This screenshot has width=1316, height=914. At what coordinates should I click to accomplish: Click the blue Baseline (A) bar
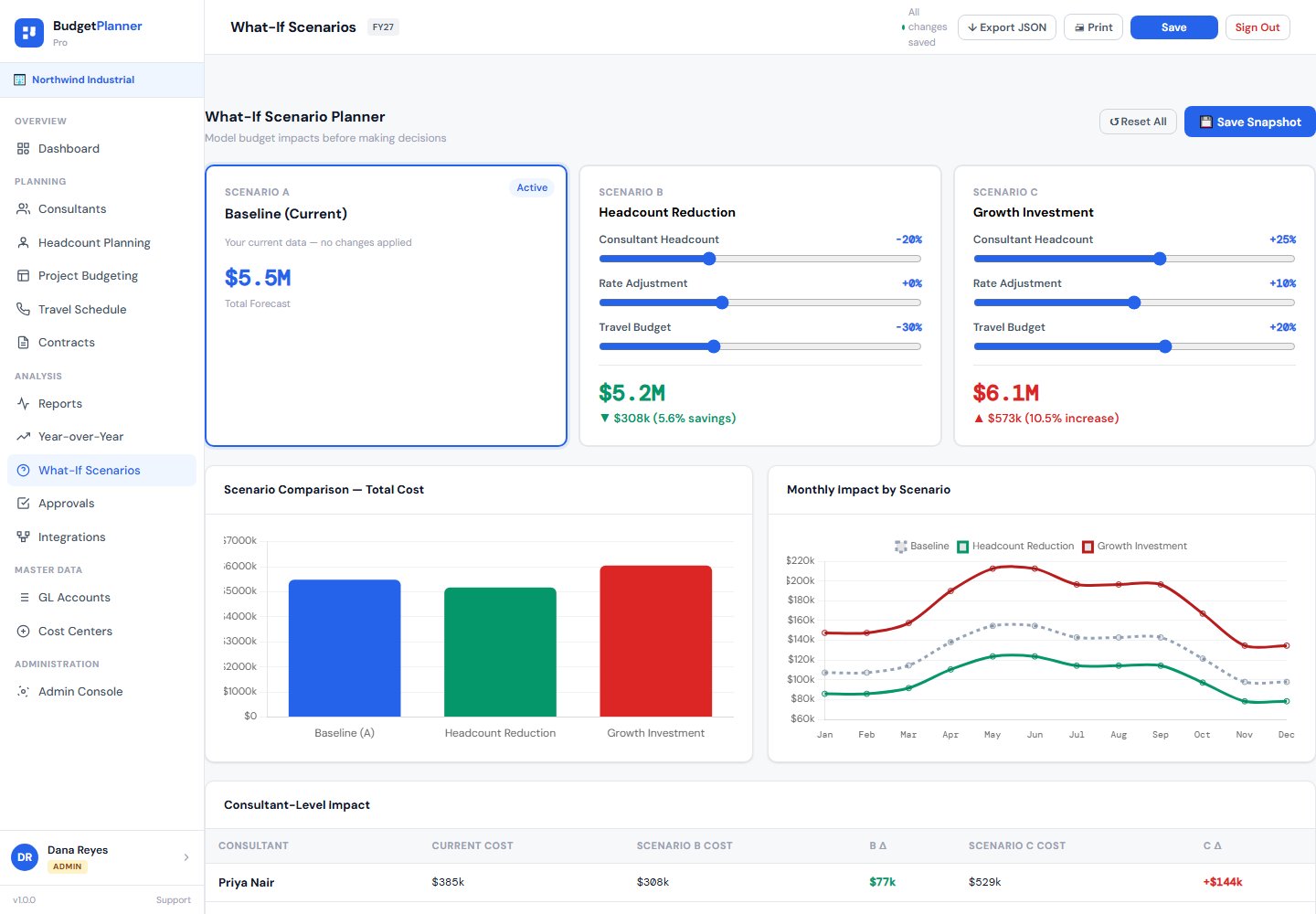[345, 648]
